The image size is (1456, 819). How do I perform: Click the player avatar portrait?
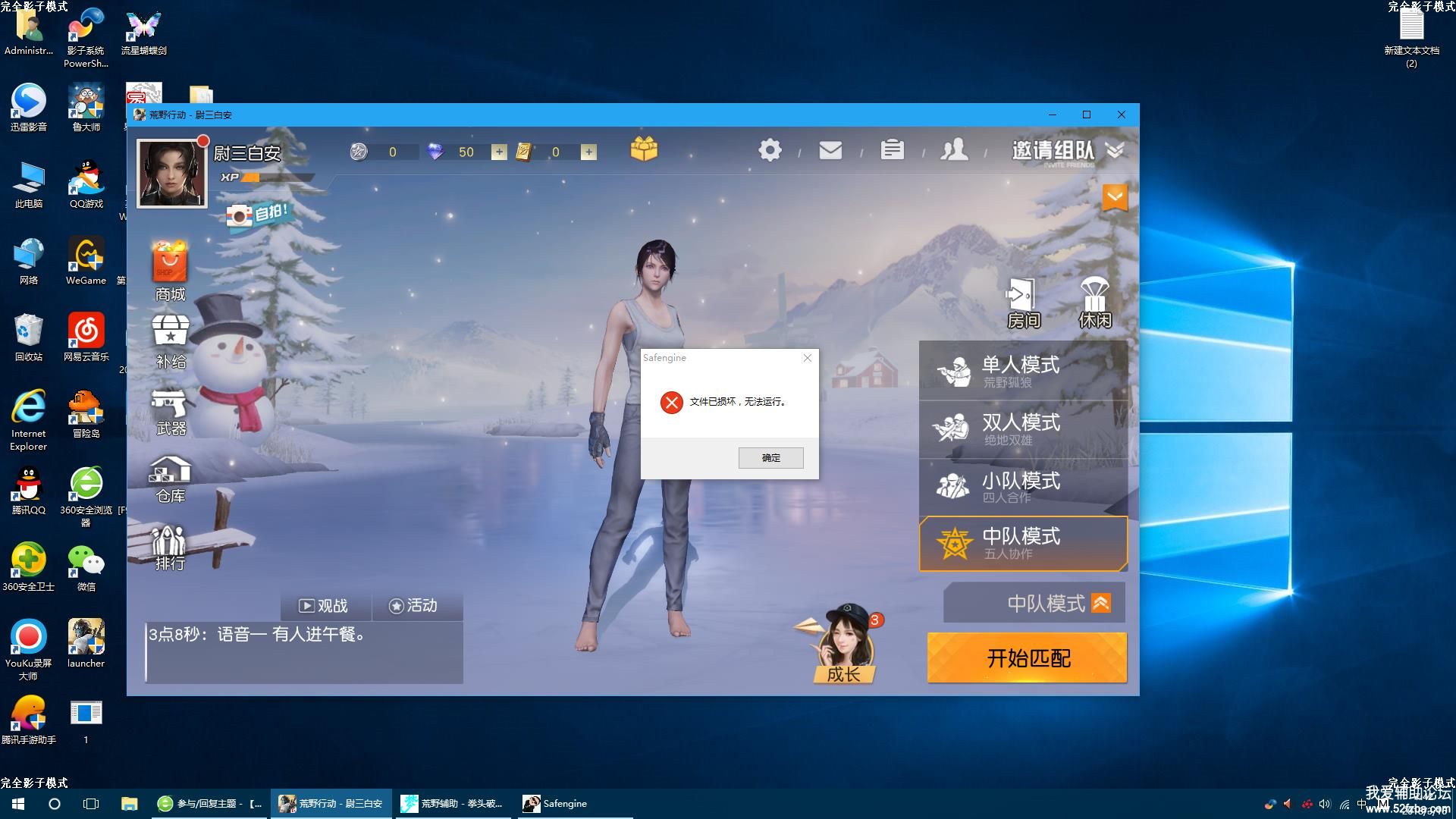tap(171, 173)
